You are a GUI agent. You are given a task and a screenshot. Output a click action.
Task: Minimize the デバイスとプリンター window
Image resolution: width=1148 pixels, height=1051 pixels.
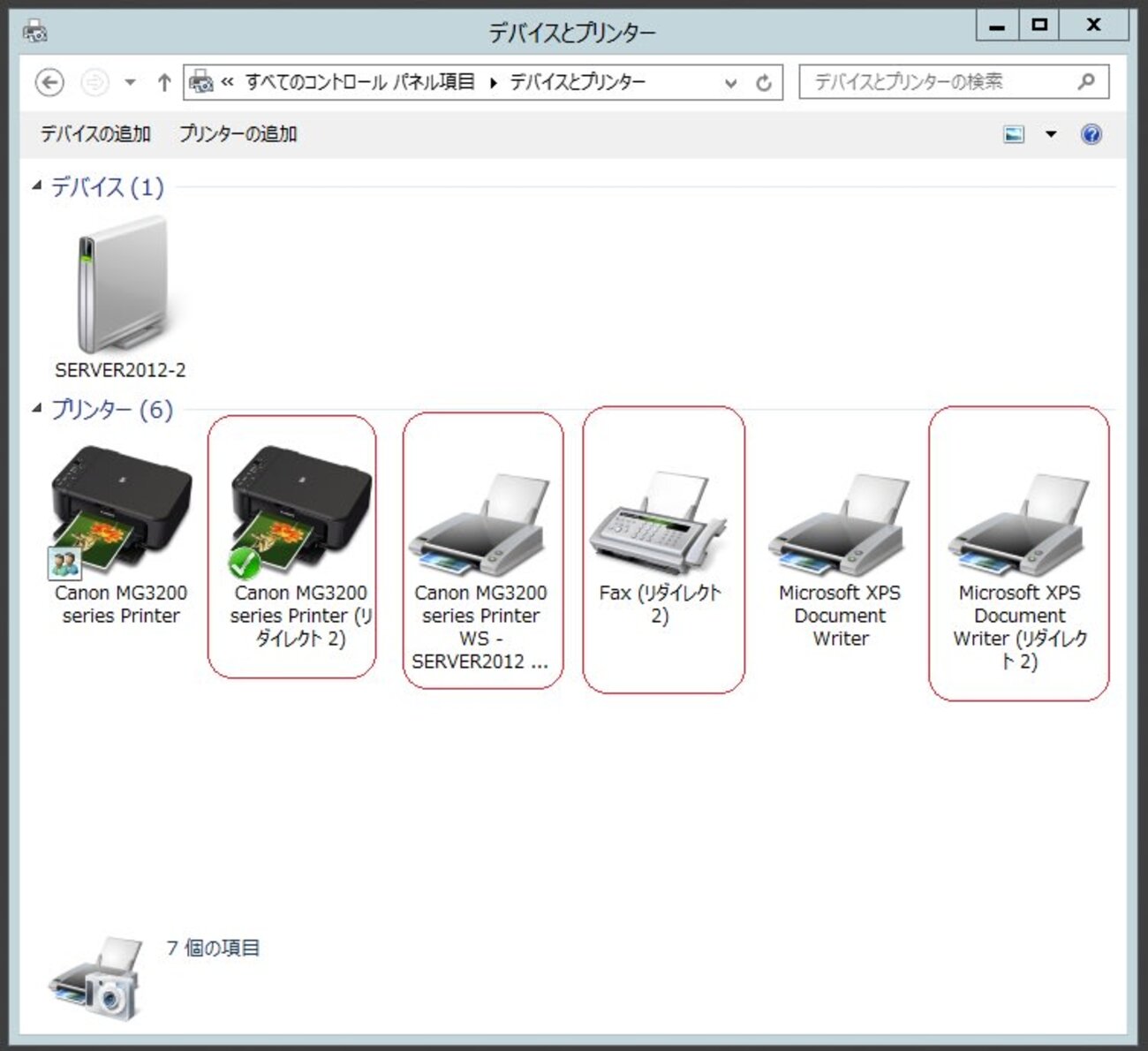tap(997, 26)
